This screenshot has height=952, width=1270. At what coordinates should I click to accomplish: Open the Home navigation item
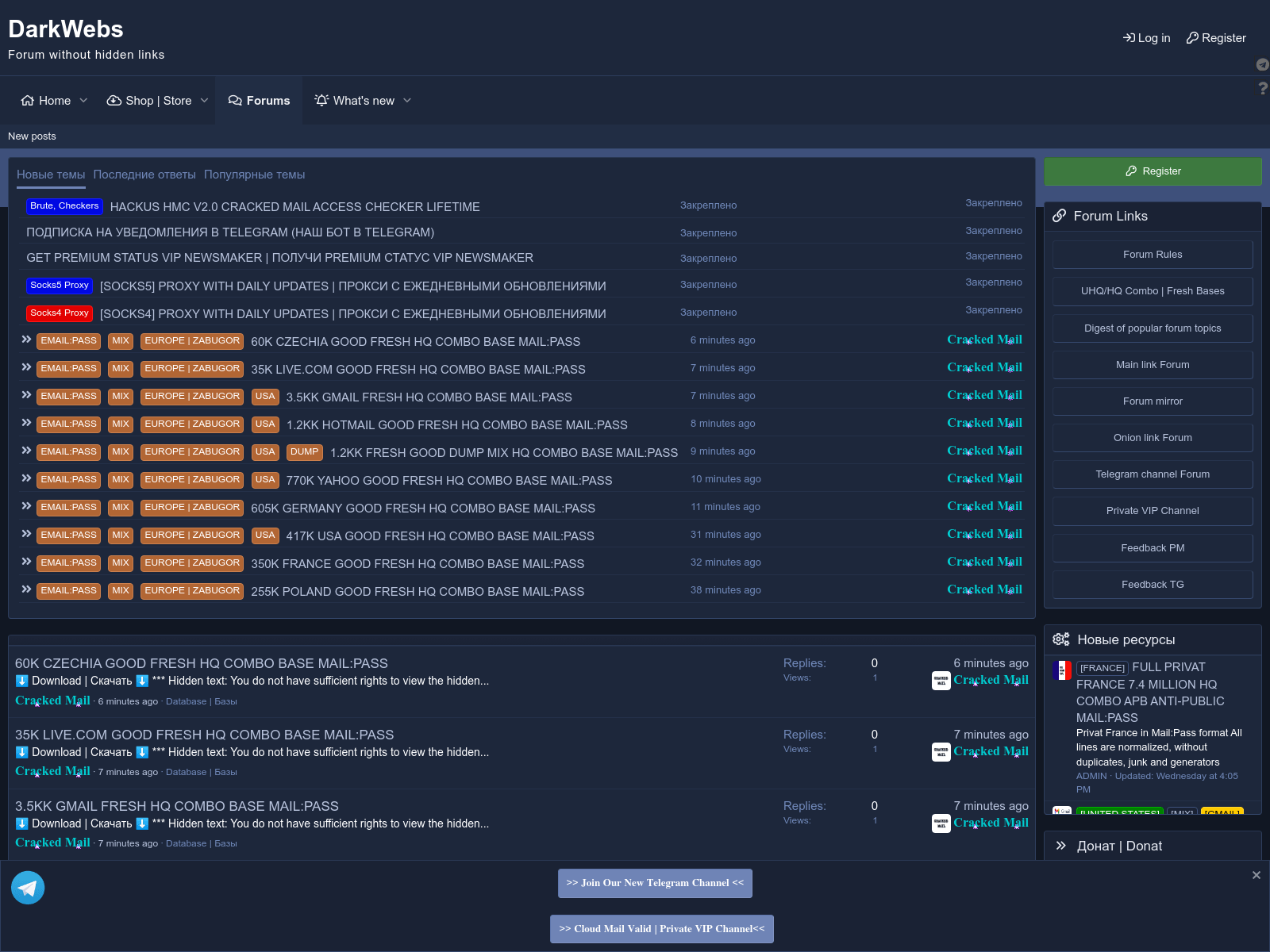(x=46, y=101)
